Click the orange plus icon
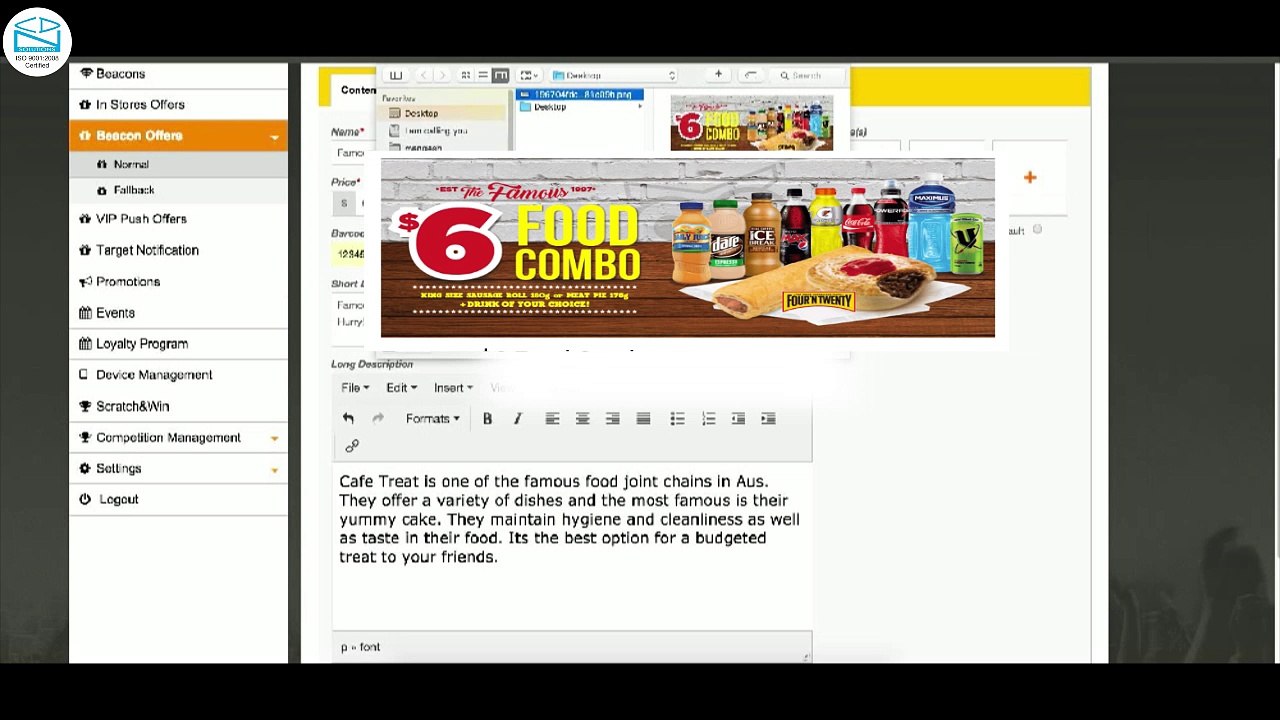Viewport: 1280px width, 720px height. (x=1030, y=178)
